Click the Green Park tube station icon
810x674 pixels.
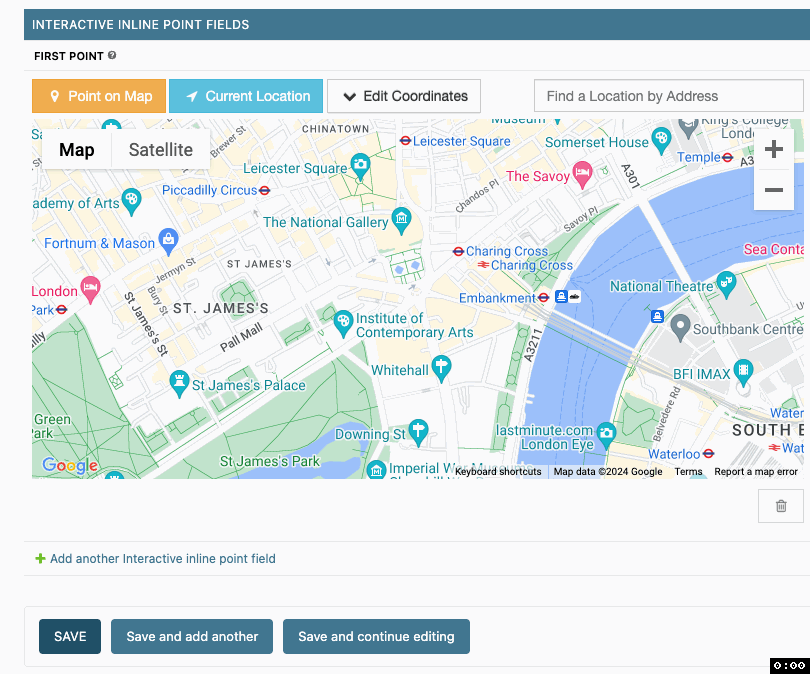(61, 310)
